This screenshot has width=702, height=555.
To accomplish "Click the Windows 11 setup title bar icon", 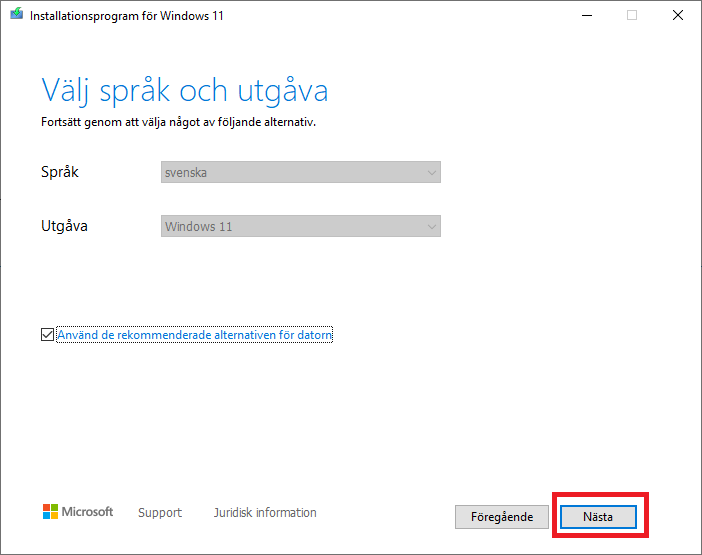I will point(16,15).
